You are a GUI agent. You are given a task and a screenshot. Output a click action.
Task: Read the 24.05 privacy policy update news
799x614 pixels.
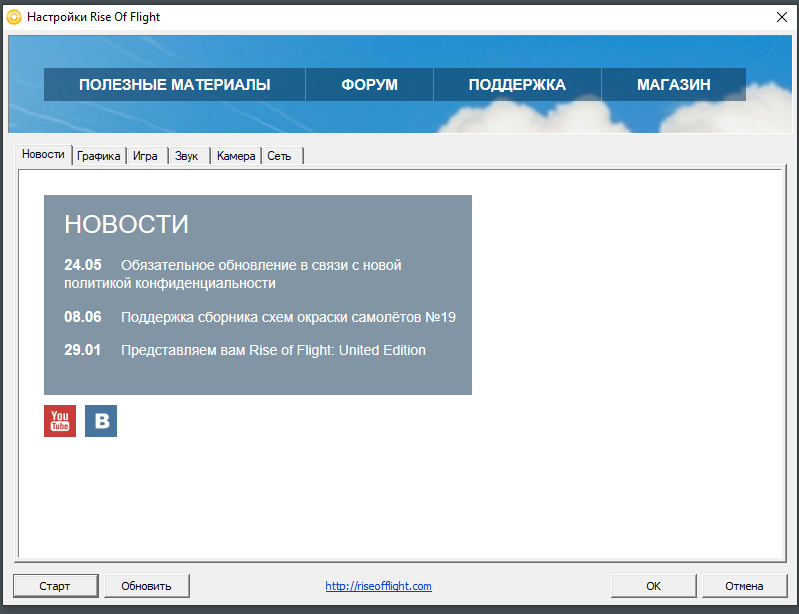pyautogui.click(x=260, y=274)
